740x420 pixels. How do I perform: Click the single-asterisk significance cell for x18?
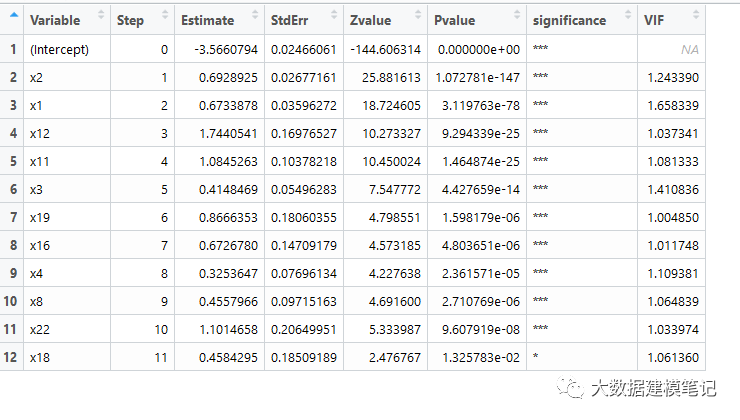(x=537, y=357)
